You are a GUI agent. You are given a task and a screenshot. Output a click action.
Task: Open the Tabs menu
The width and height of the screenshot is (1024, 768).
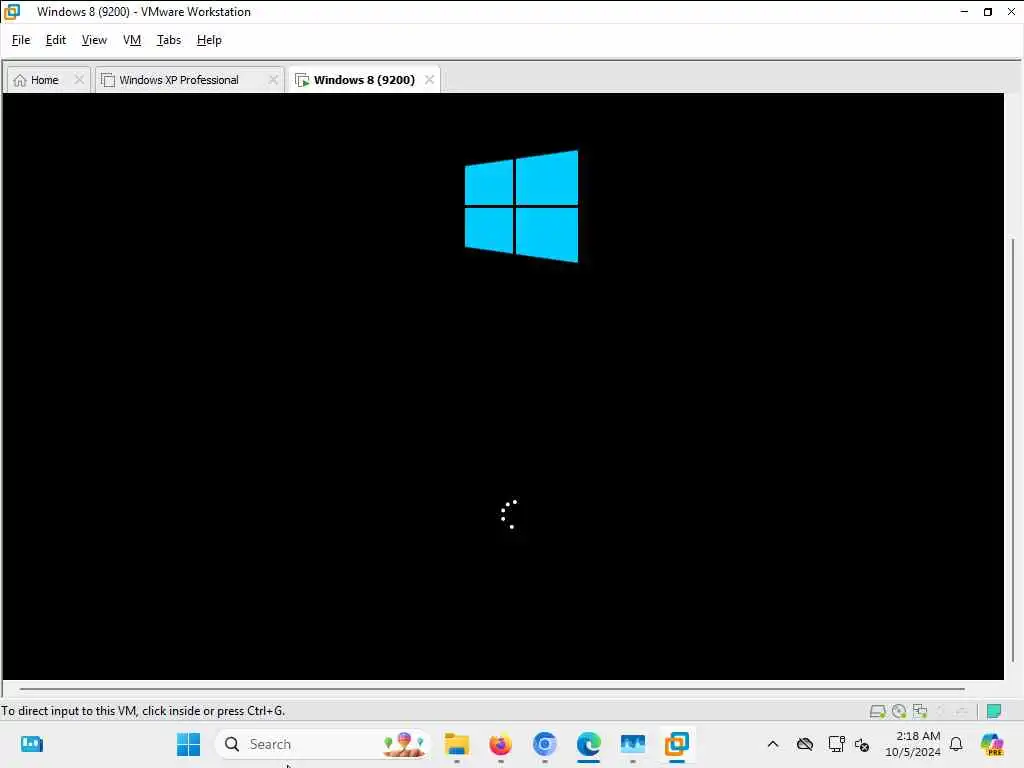click(168, 40)
